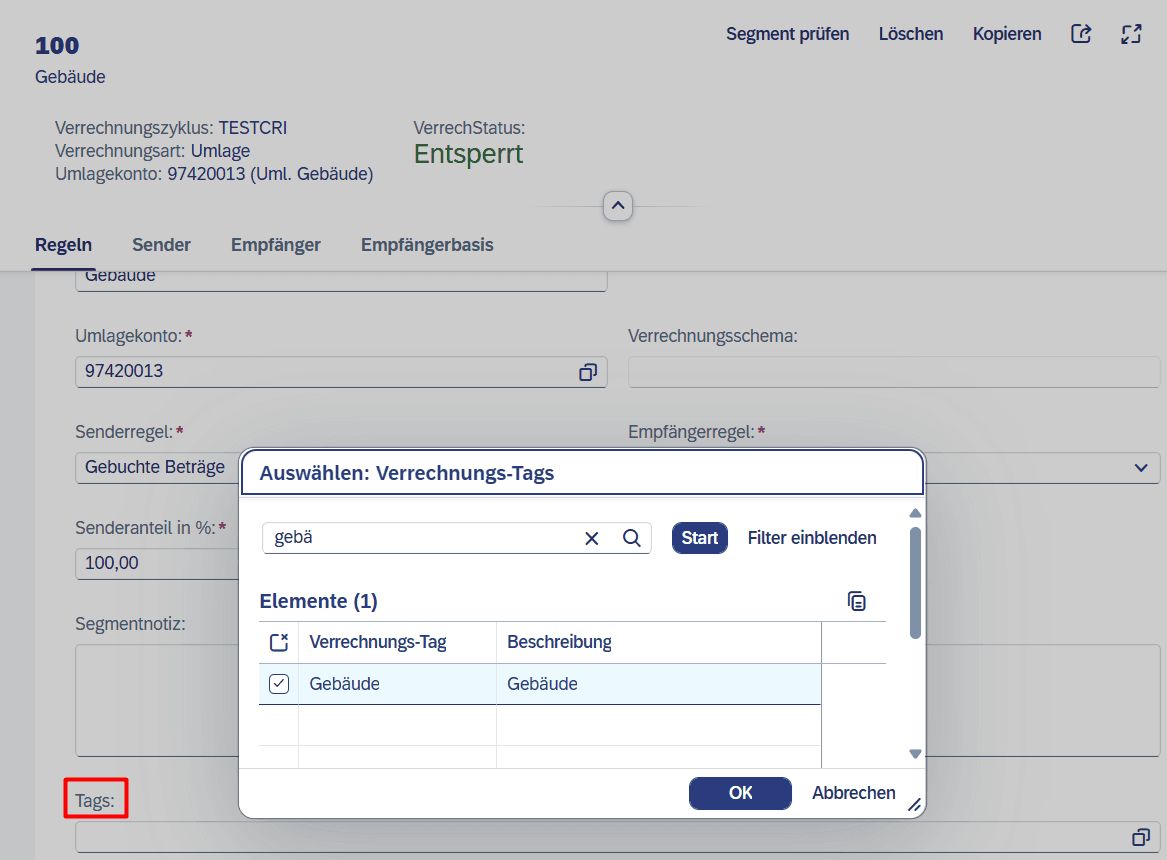Click the dialog scrollbar up arrow
1167x860 pixels.
point(915,513)
